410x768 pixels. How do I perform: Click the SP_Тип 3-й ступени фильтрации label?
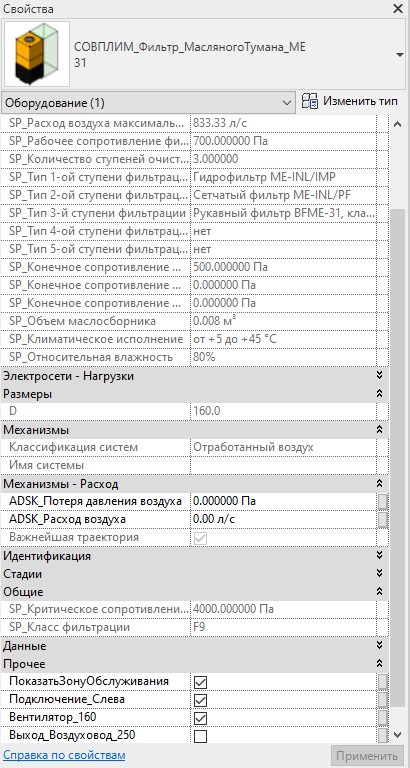97,213
